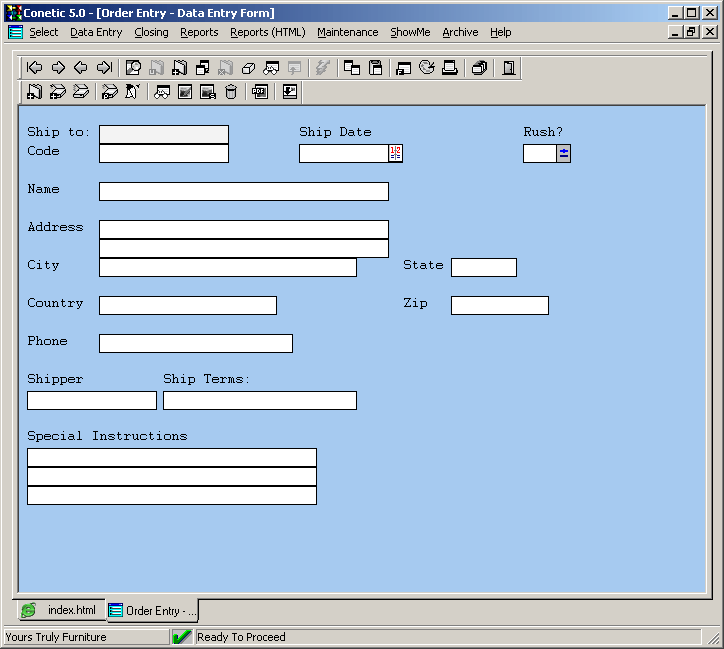The width and height of the screenshot is (724, 649).
Task: Open the Reports (HTML) menu
Action: pos(267,32)
